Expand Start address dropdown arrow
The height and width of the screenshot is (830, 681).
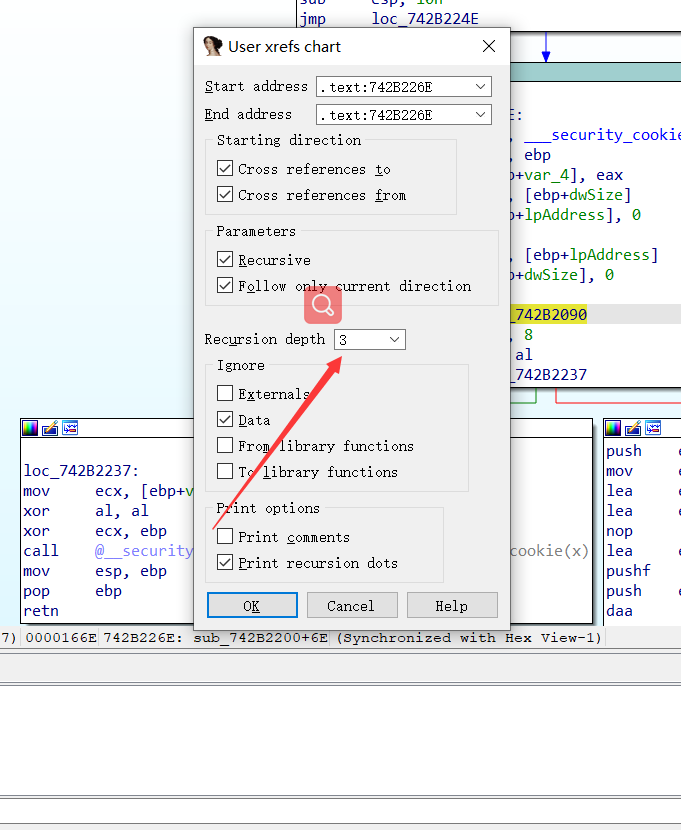pyautogui.click(x=480, y=87)
